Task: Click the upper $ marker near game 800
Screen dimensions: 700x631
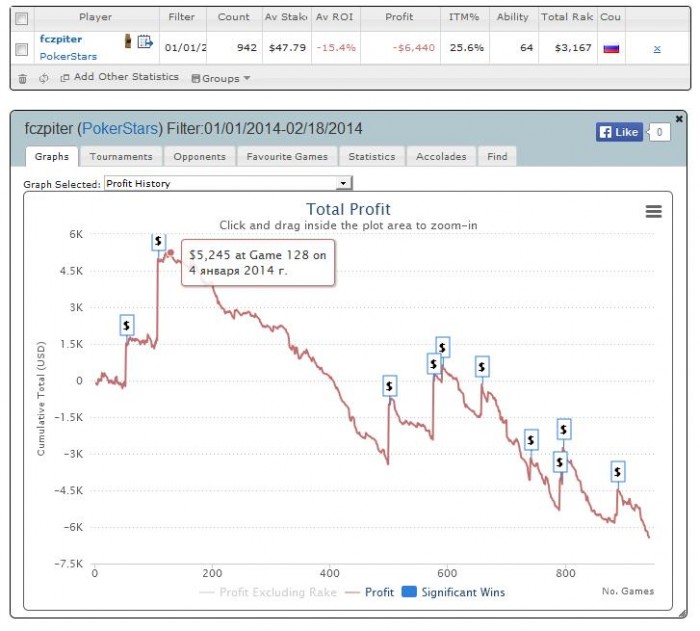Action: point(564,430)
